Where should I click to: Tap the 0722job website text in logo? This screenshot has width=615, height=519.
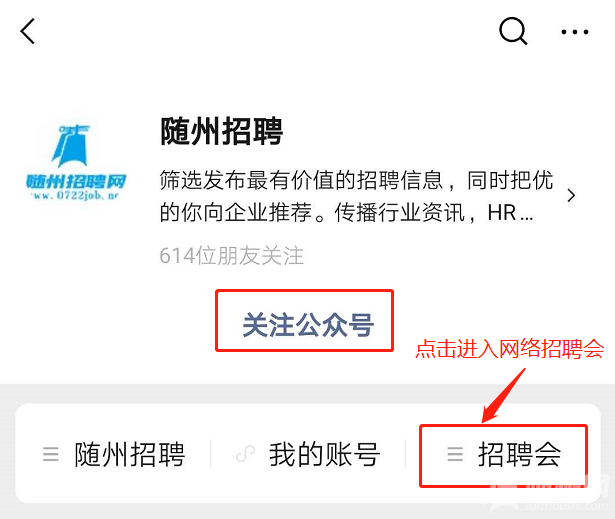pyautogui.click(x=76, y=195)
